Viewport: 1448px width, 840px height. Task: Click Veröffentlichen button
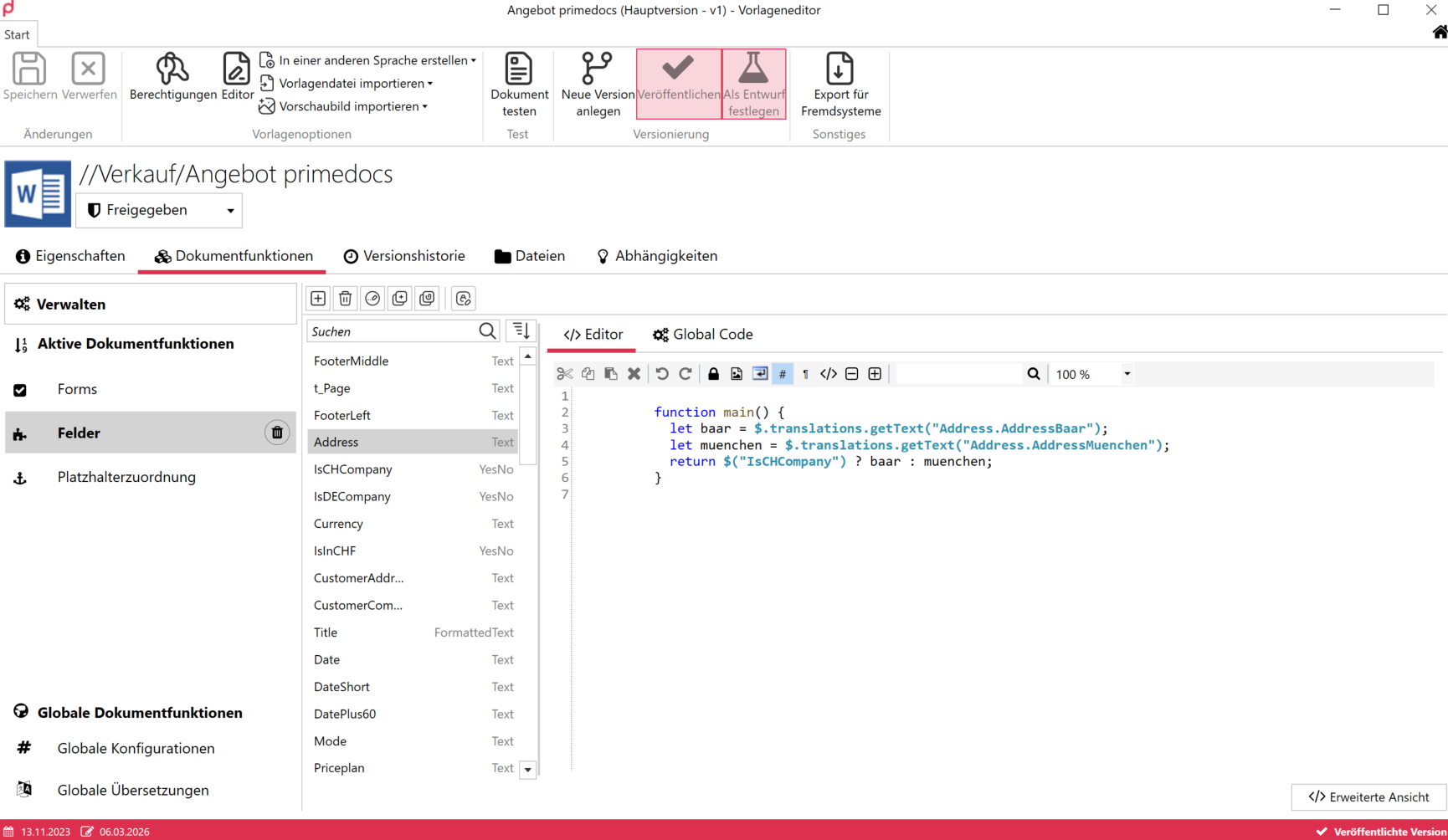point(679,84)
